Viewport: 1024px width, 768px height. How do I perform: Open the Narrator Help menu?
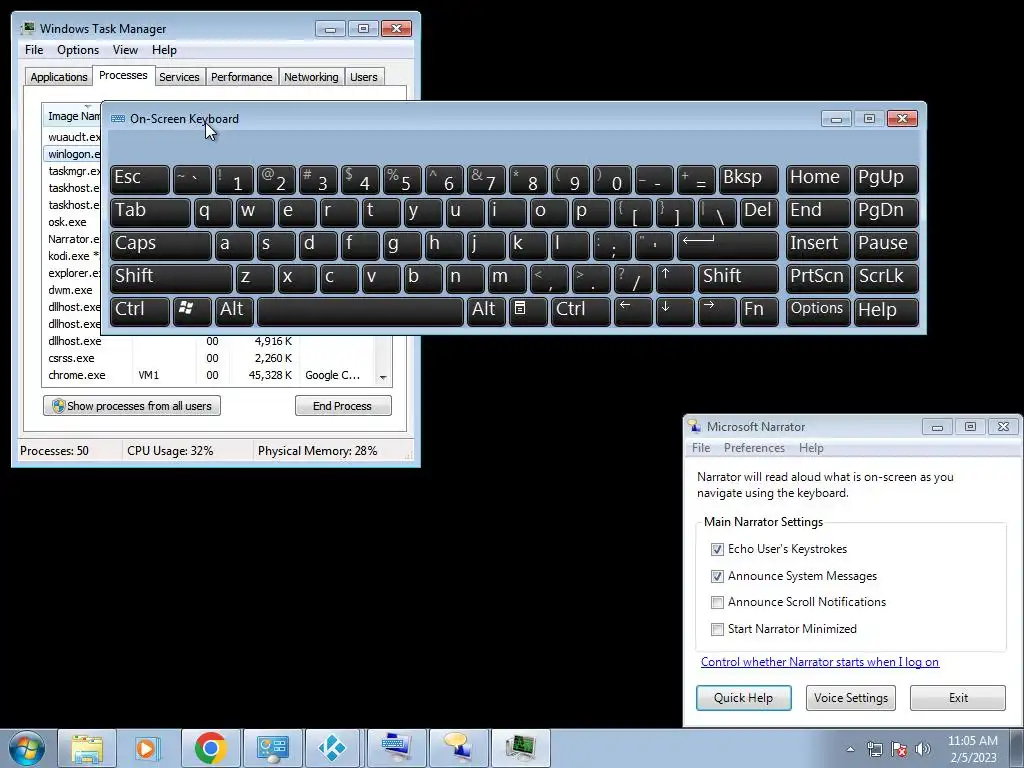point(811,448)
